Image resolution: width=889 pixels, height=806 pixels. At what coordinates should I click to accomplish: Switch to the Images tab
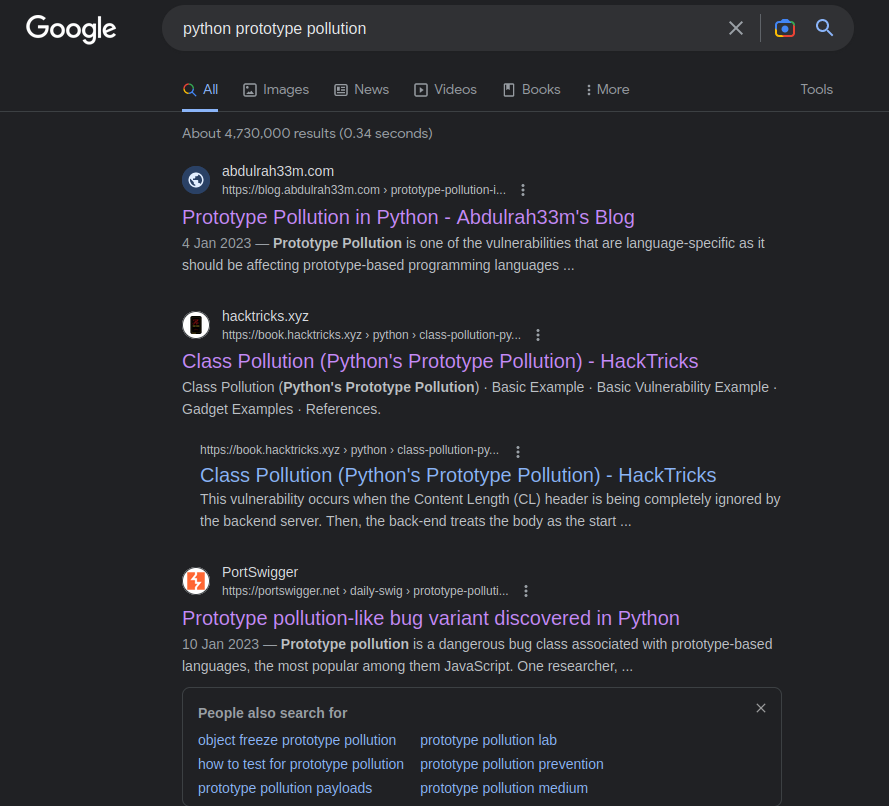[276, 90]
